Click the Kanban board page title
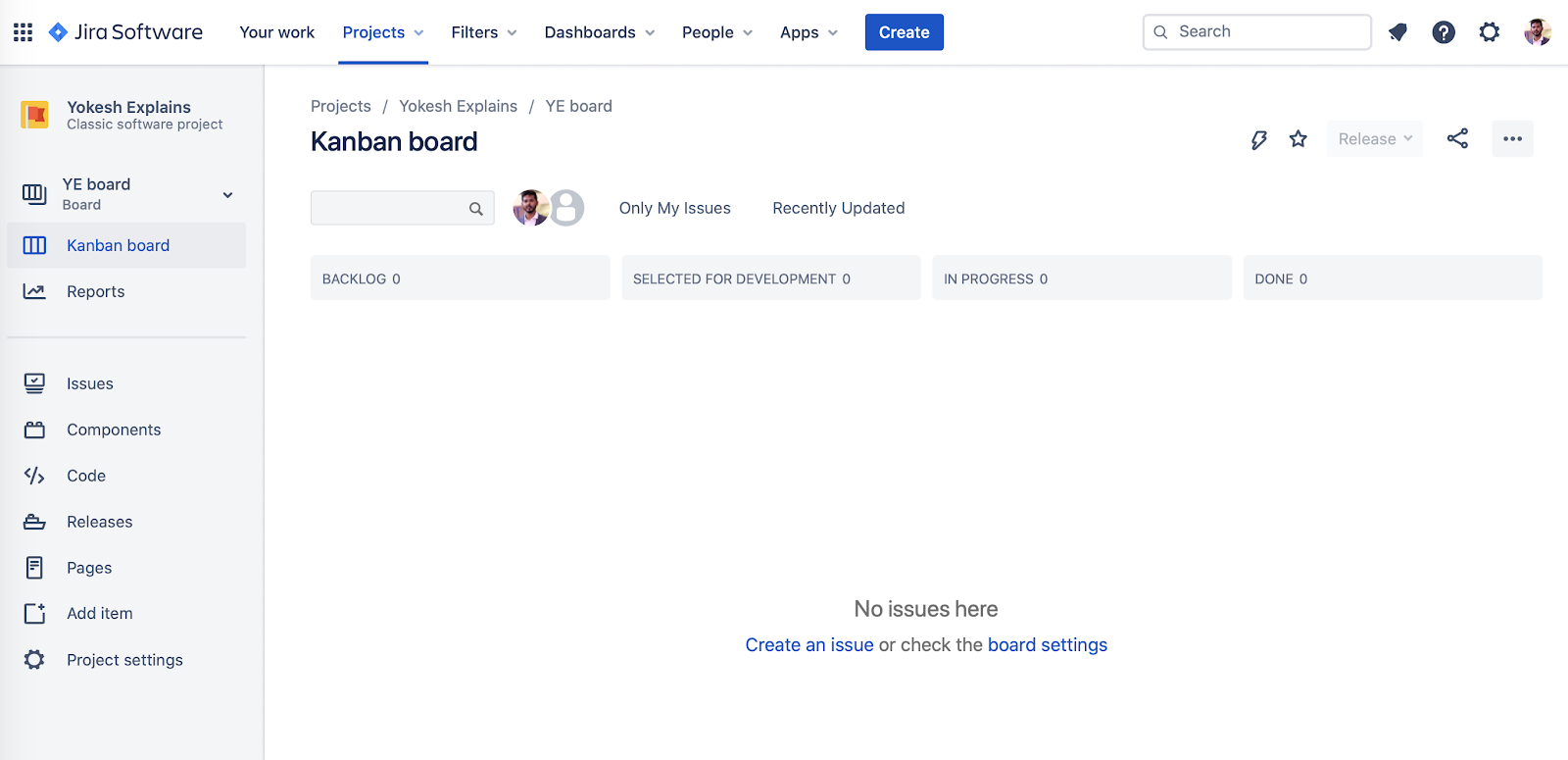The image size is (1568, 760). pyautogui.click(x=394, y=142)
